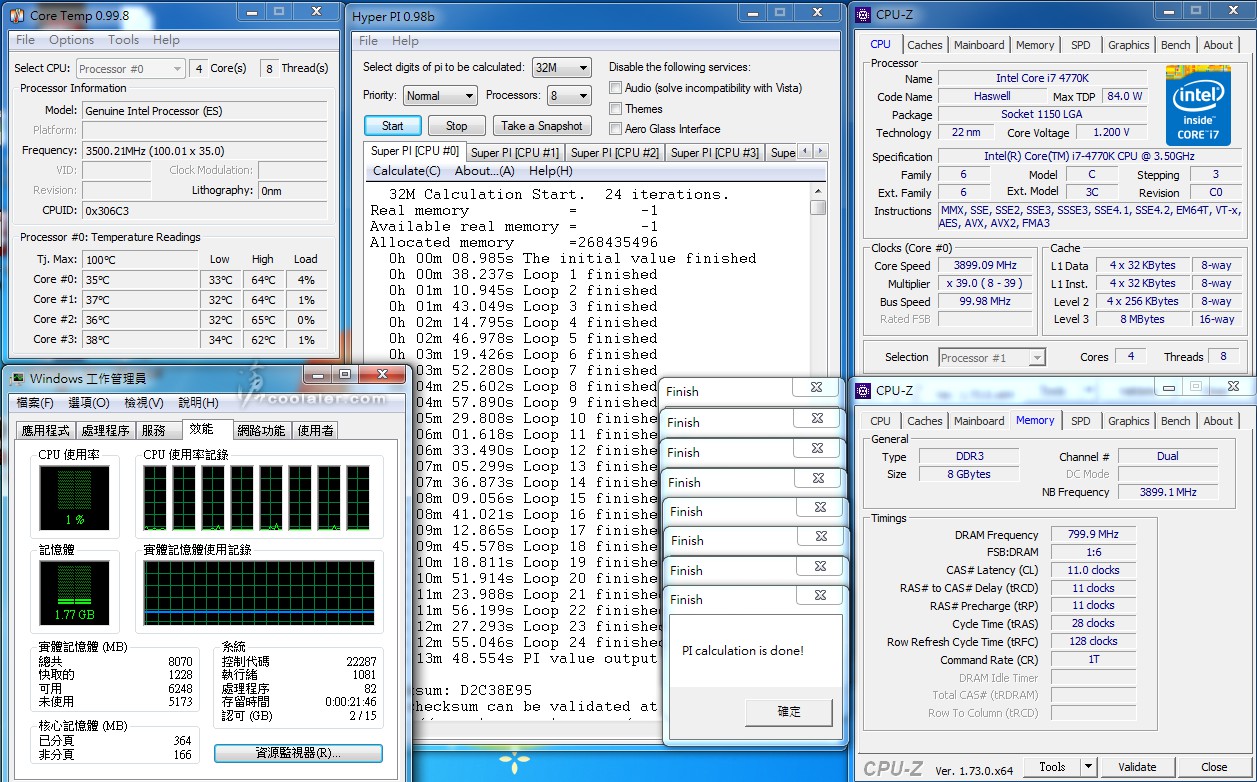Open Select CPU Processor #0 dropdown
The image size is (1257, 782).
[x=130, y=68]
